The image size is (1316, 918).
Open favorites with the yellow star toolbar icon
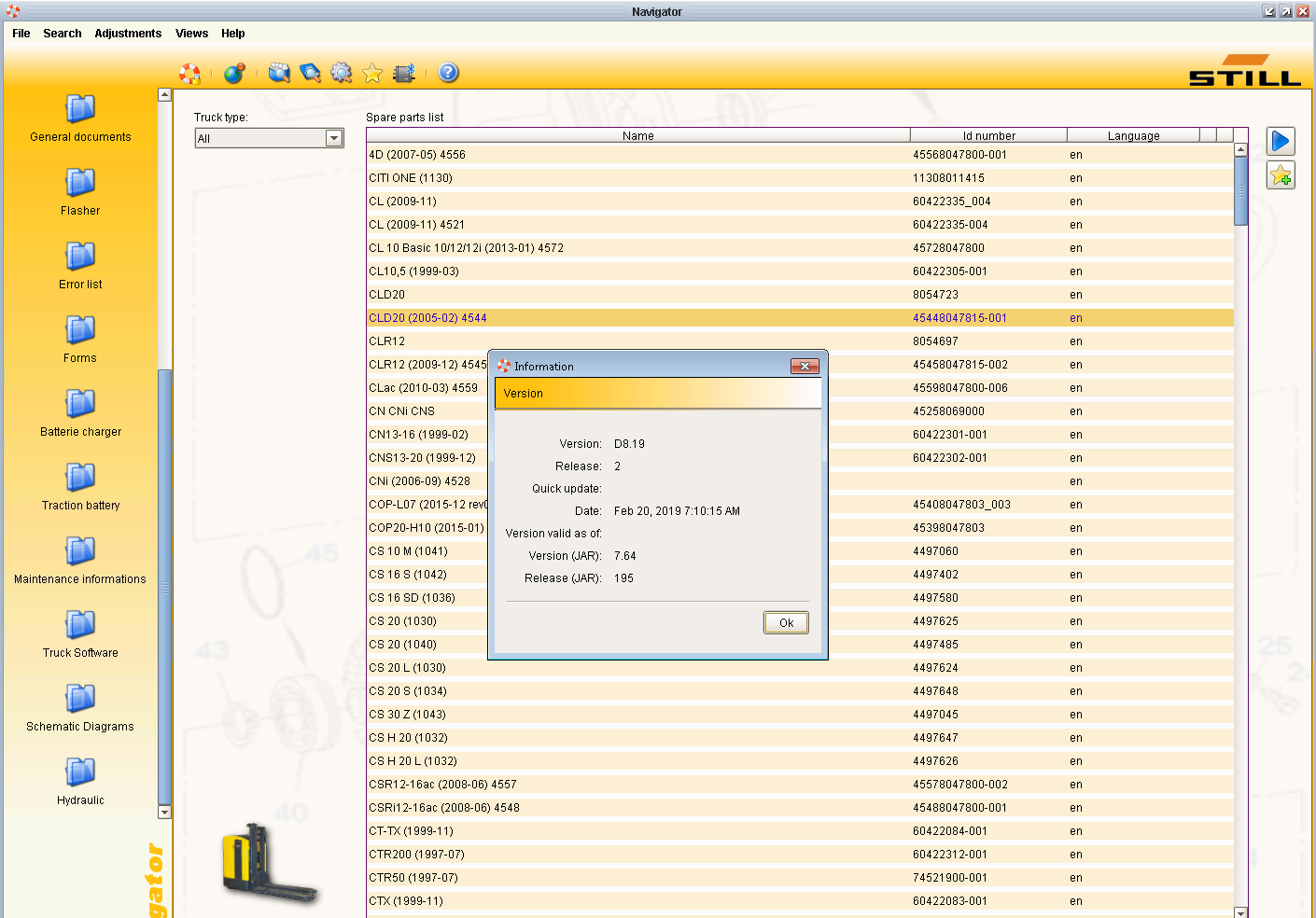(372, 73)
